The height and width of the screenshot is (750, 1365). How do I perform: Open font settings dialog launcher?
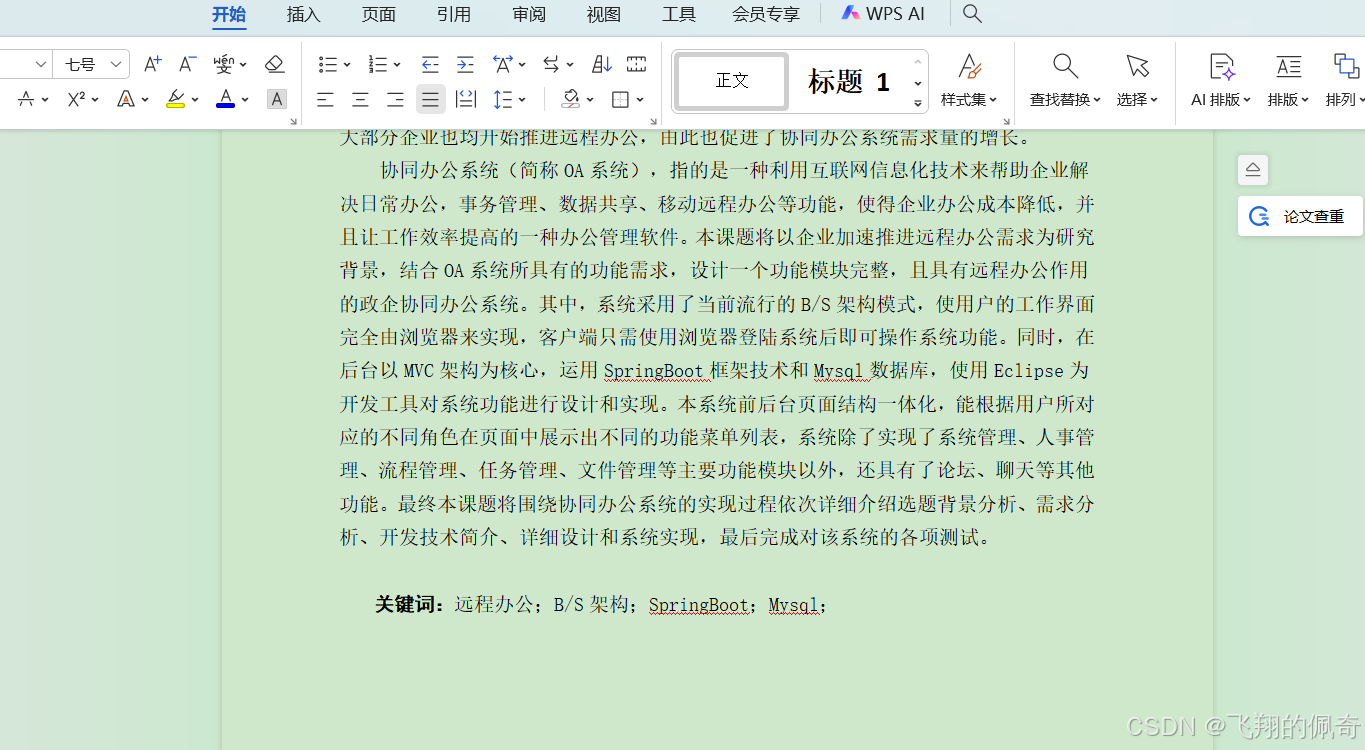(293, 121)
